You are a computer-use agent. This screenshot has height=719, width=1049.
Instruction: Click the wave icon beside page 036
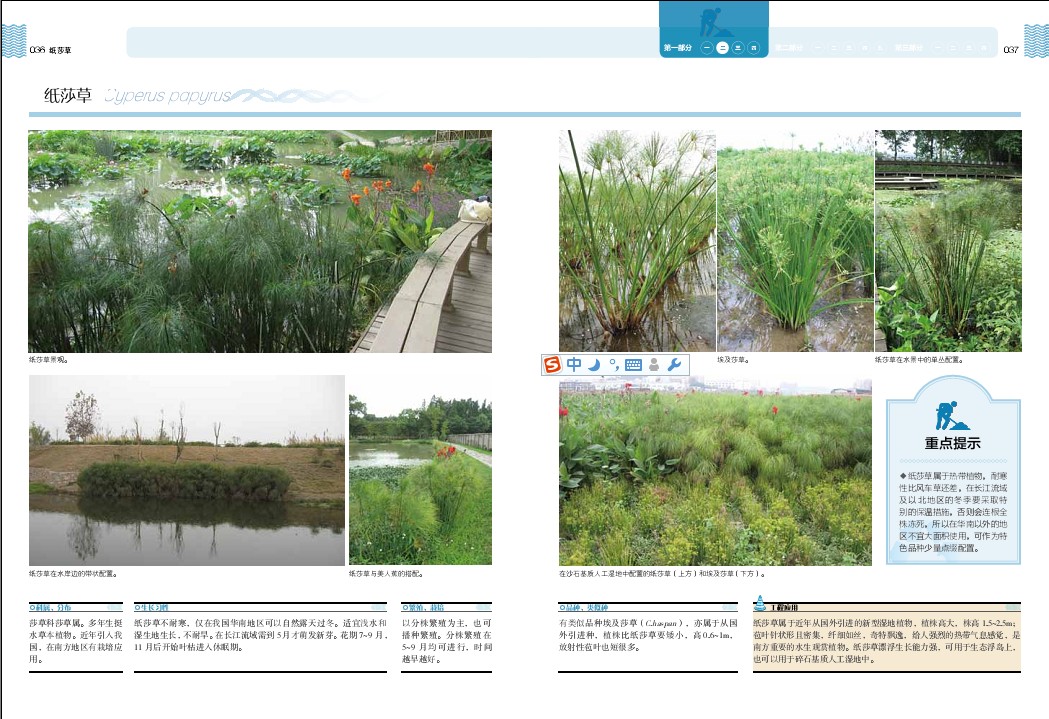tap(13, 41)
